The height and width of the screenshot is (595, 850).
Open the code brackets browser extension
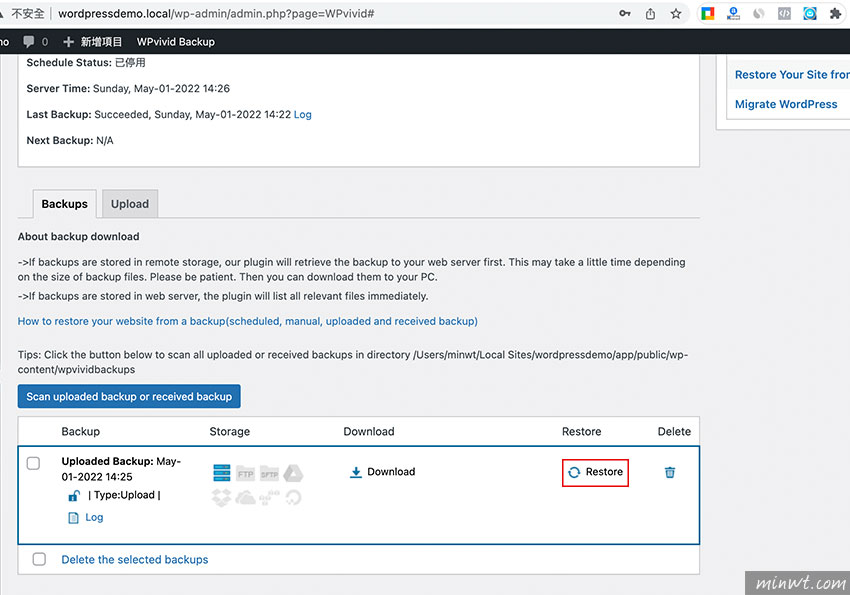click(784, 14)
